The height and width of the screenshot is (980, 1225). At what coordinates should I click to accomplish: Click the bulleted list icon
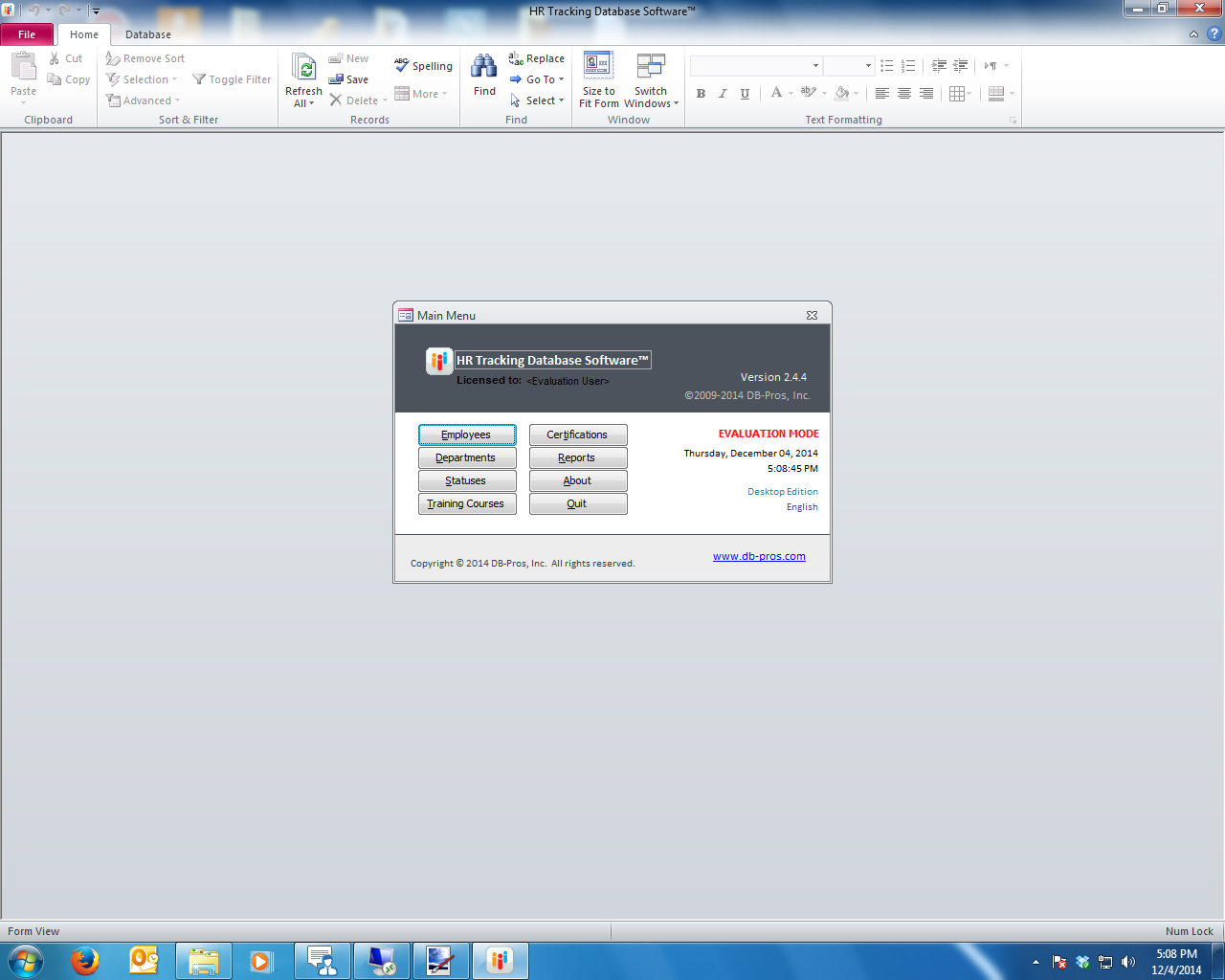(887, 66)
